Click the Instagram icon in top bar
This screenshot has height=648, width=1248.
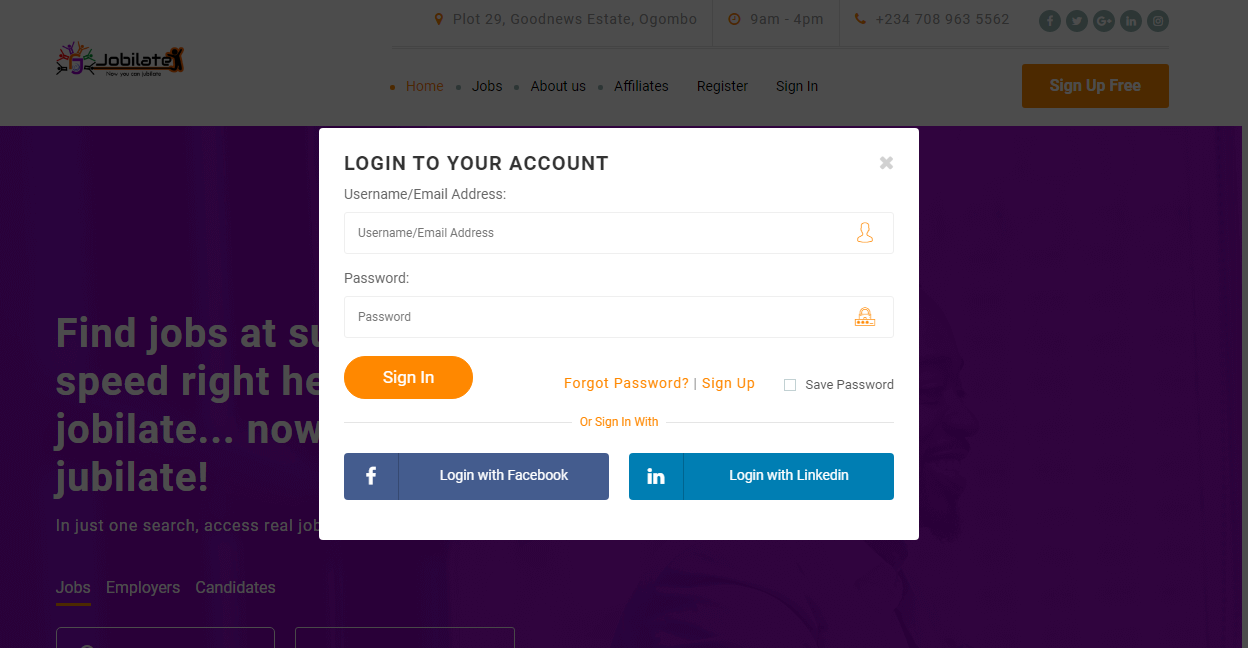tap(1158, 21)
